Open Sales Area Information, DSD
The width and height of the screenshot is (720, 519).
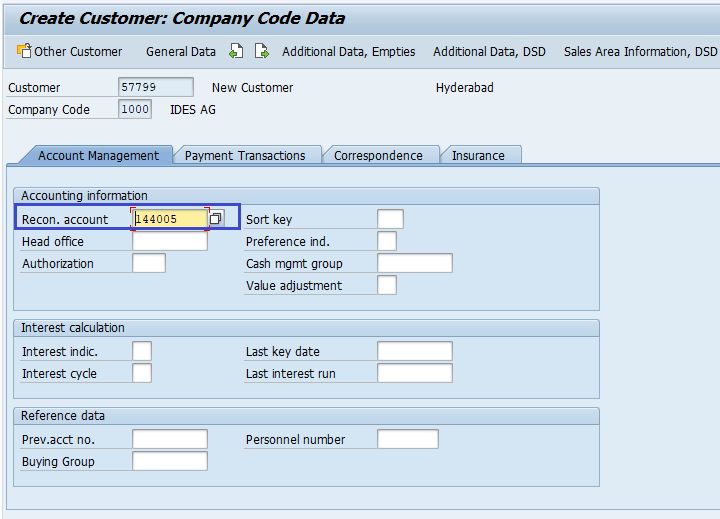click(640, 51)
